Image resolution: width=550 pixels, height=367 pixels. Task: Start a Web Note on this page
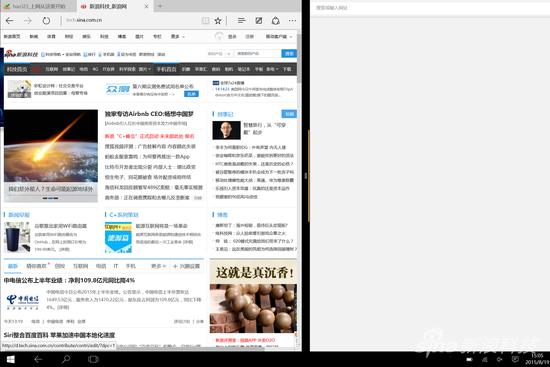tap(259, 21)
